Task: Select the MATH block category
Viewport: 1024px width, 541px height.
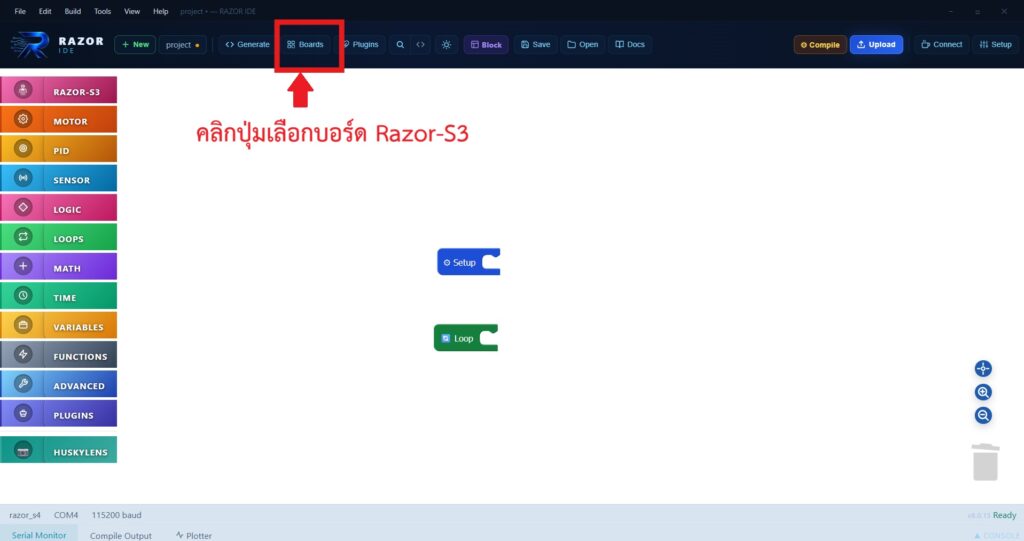Action: pyautogui.click(x=59, y=267)
